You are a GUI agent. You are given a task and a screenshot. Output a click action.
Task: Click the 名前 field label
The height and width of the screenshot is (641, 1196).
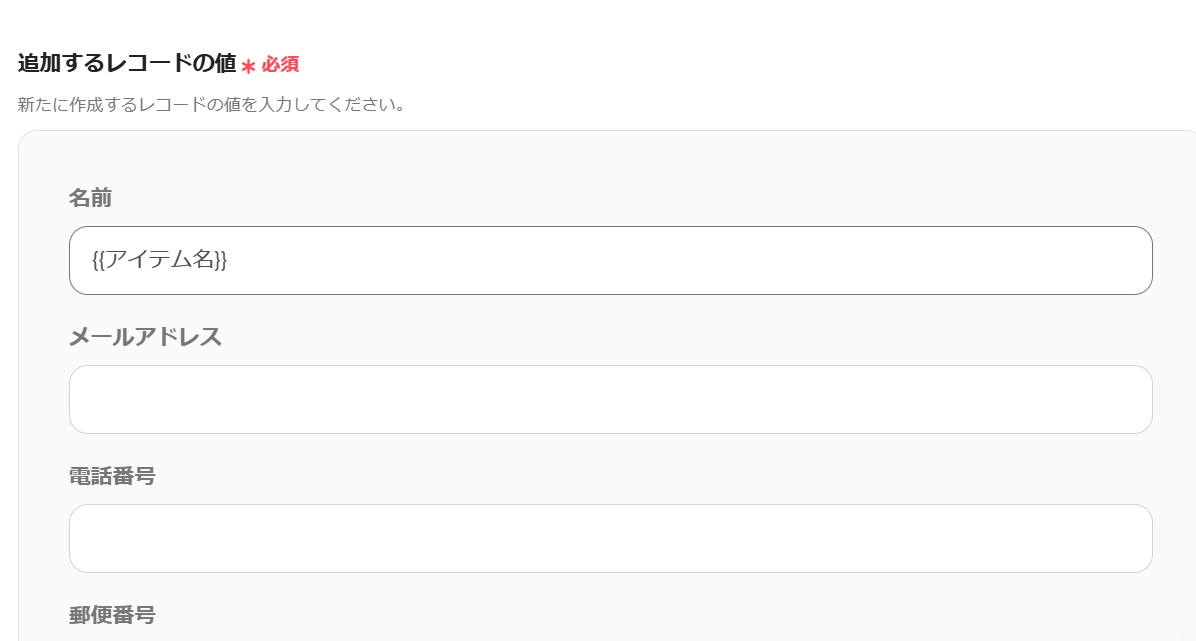coord(90,198)
